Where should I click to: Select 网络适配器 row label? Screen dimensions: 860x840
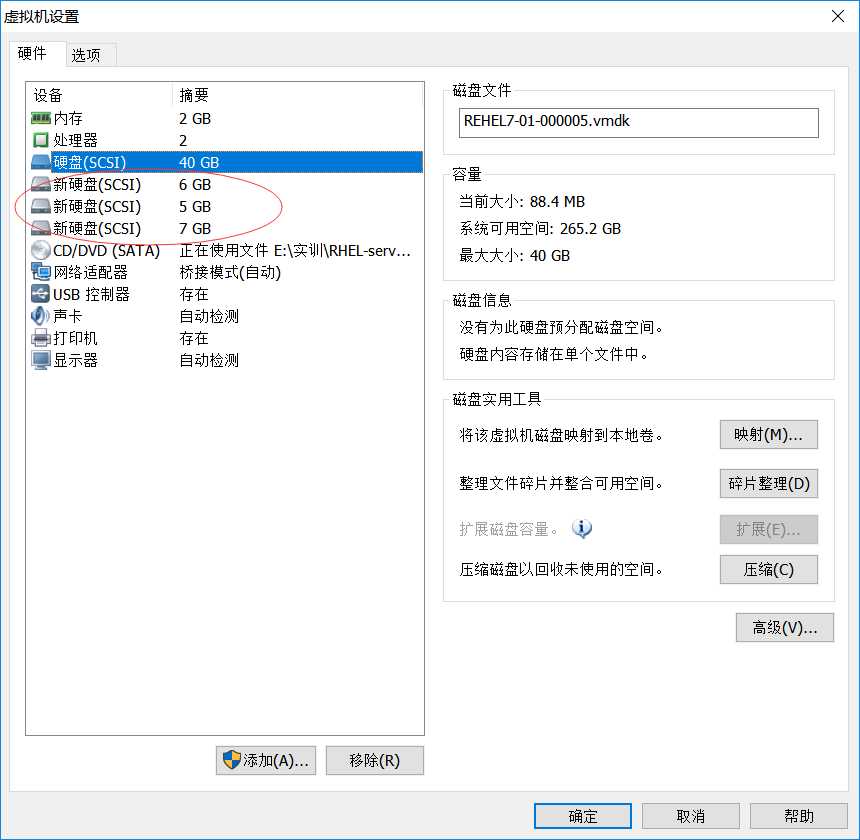point(90,272)
